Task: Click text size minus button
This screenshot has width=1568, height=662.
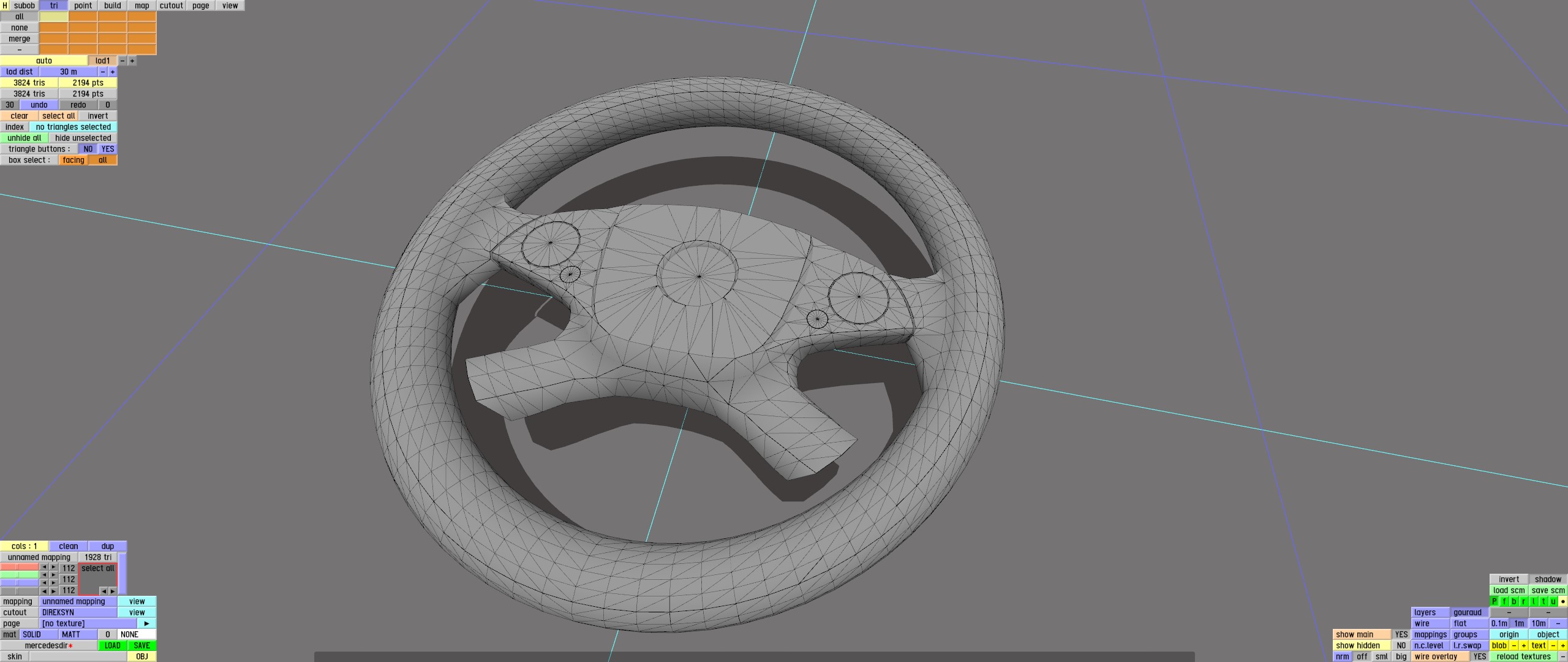Action: point(1553,645)
